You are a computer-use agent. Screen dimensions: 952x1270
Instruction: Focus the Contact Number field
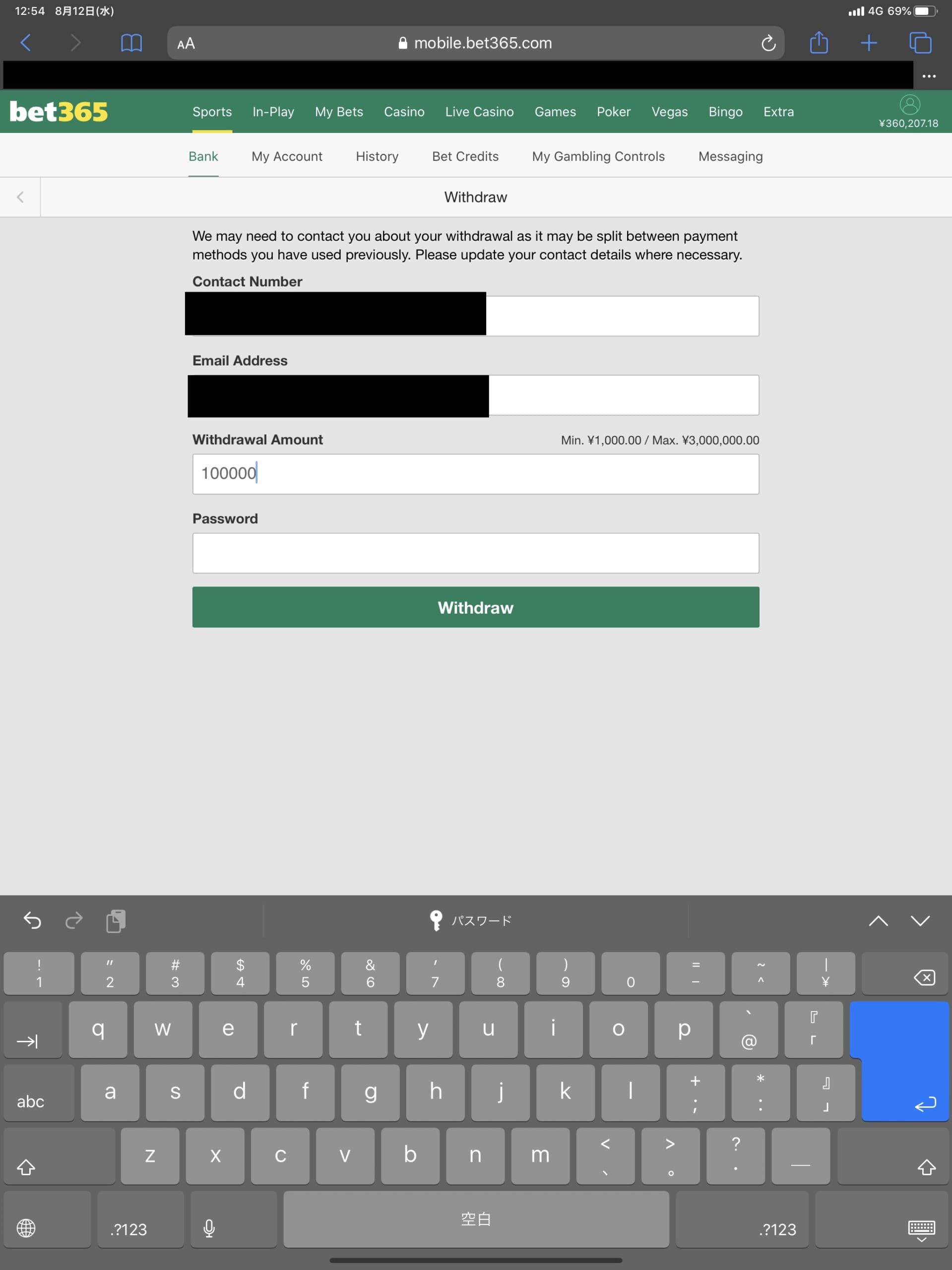coord(475,316)
